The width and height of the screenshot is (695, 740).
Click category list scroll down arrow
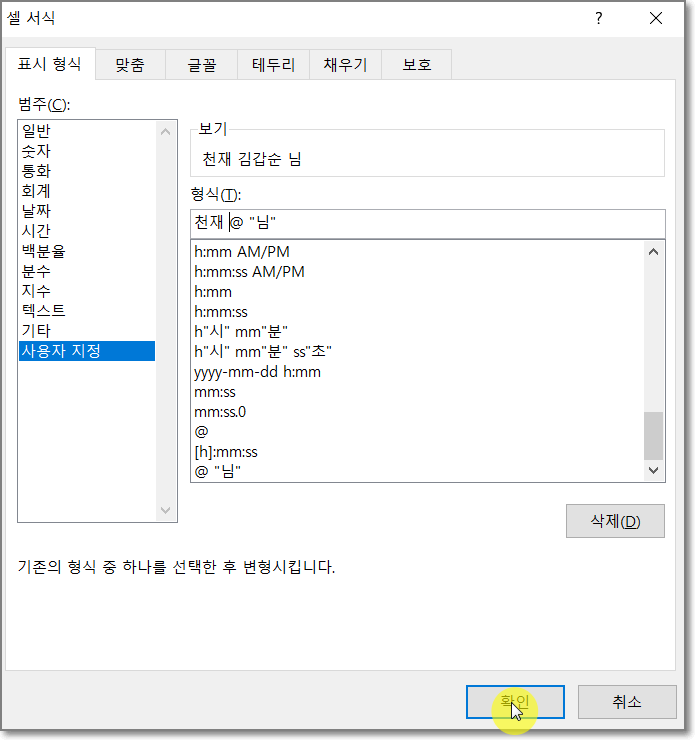coord(165,510)
